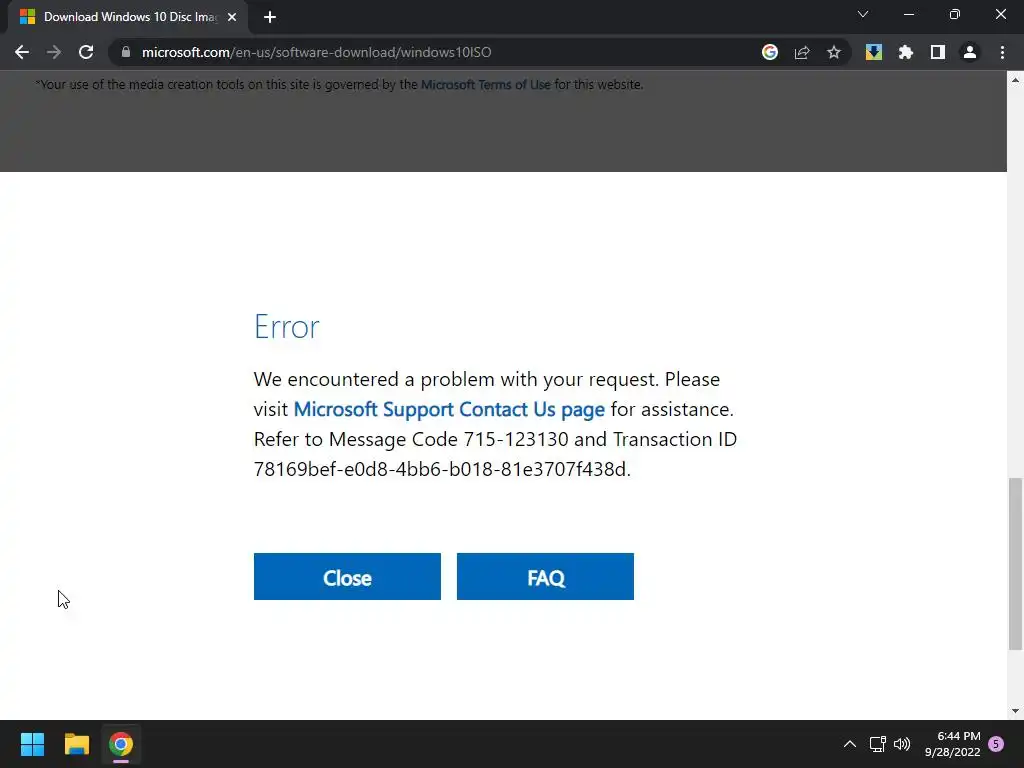This screenshot has width=1024, height=768.
Task: Show hidden system tray icons
Action: (x=850, y=744)
